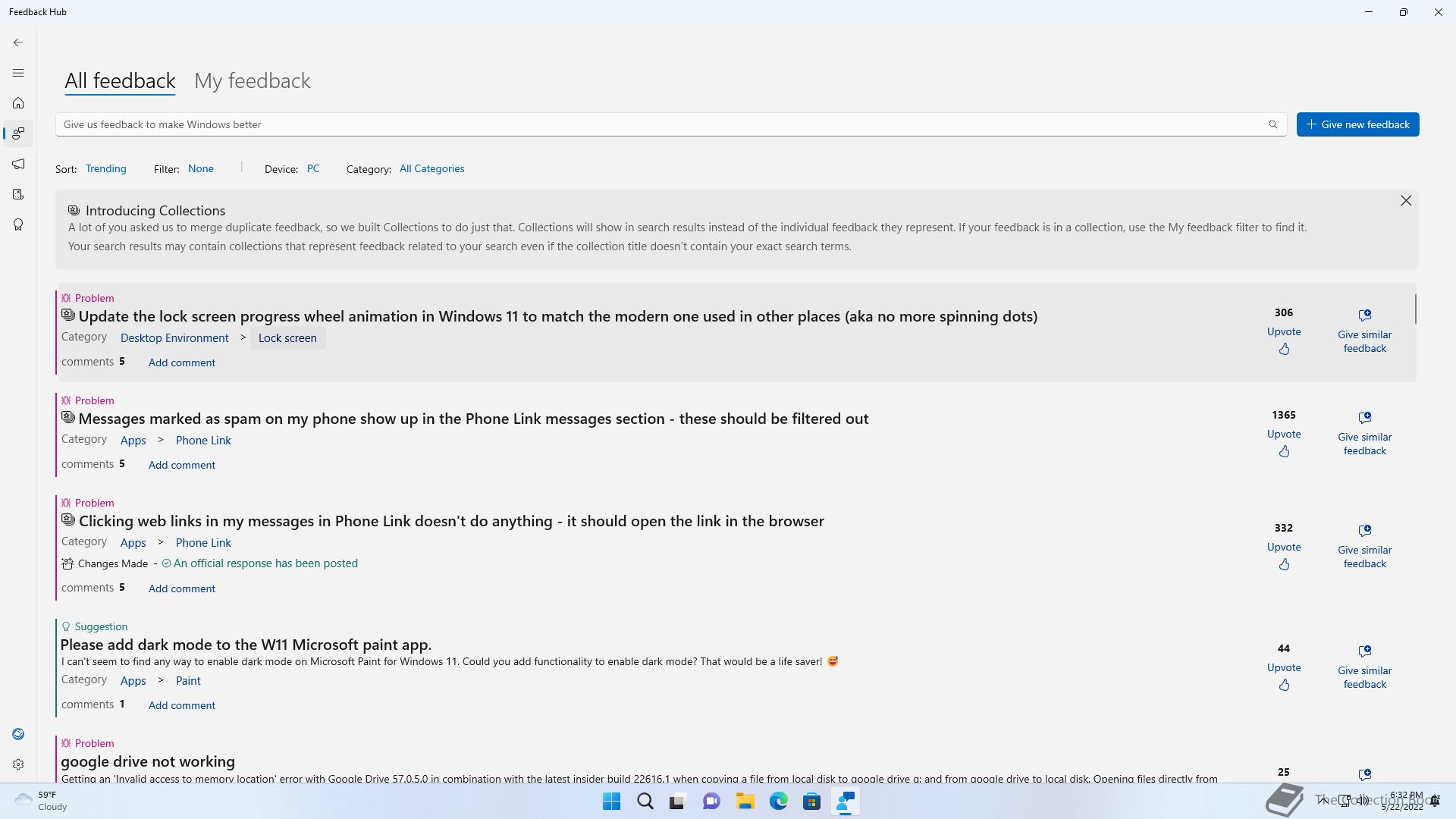This screenshot has height=819, width=1456.
Task: Go back using the back arrow
Action: [18, 42]
